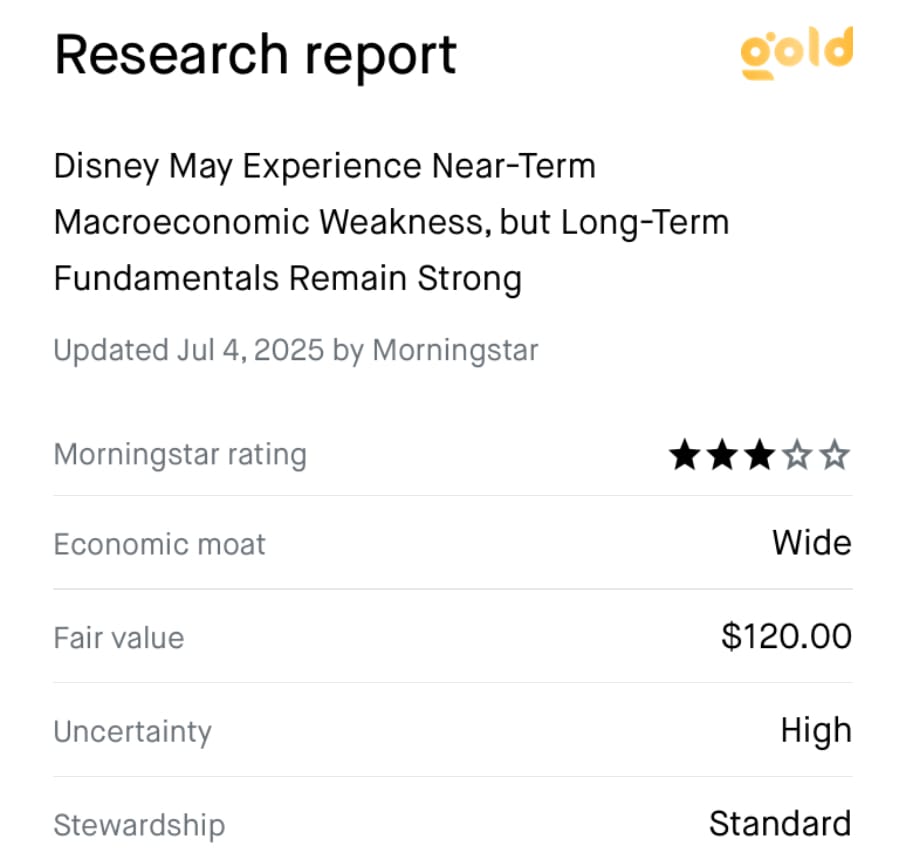Viewport: 903px width, 862px height.
Task: Select the Economic moat label
Action: [x=160, y=544]
